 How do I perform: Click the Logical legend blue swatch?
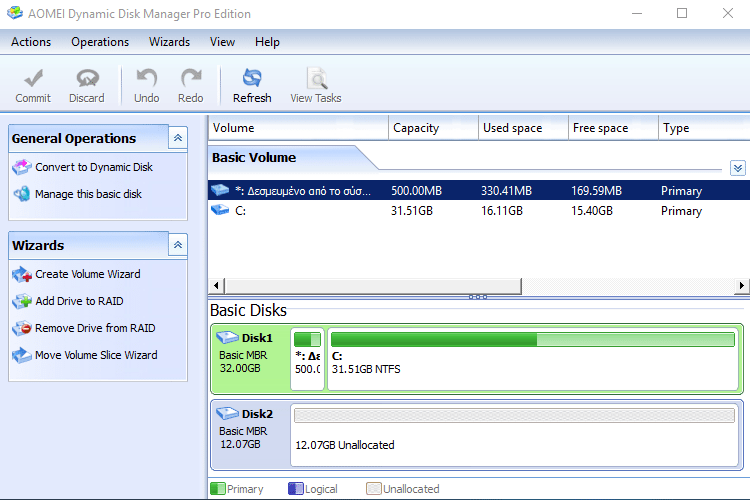coord(296,489)
